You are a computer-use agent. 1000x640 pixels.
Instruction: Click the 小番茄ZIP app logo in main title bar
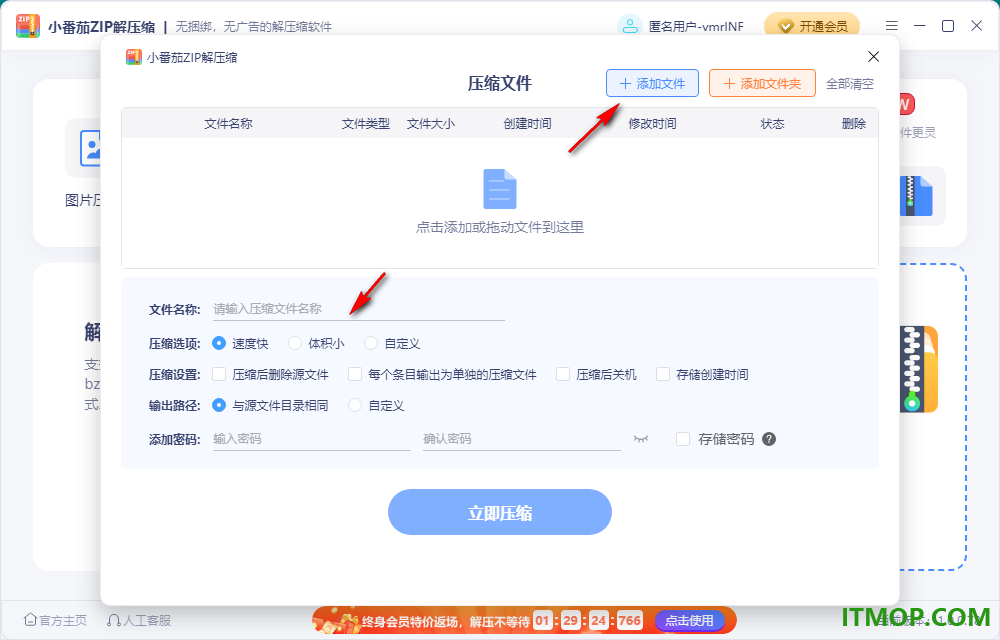click(x=27, y=25)
